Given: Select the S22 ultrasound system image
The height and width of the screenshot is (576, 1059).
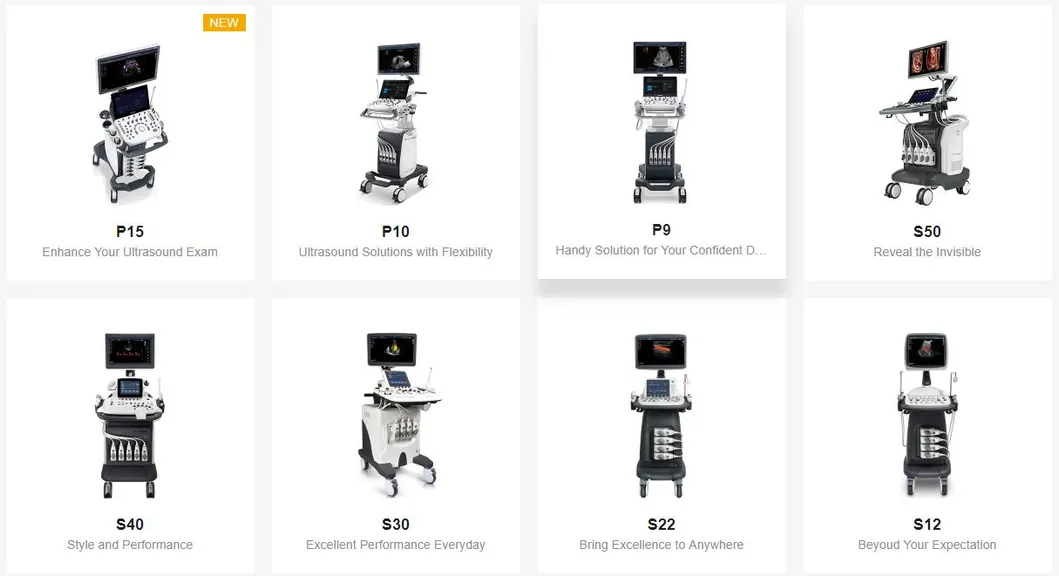Looking at the screenshot, I should 661,416.
